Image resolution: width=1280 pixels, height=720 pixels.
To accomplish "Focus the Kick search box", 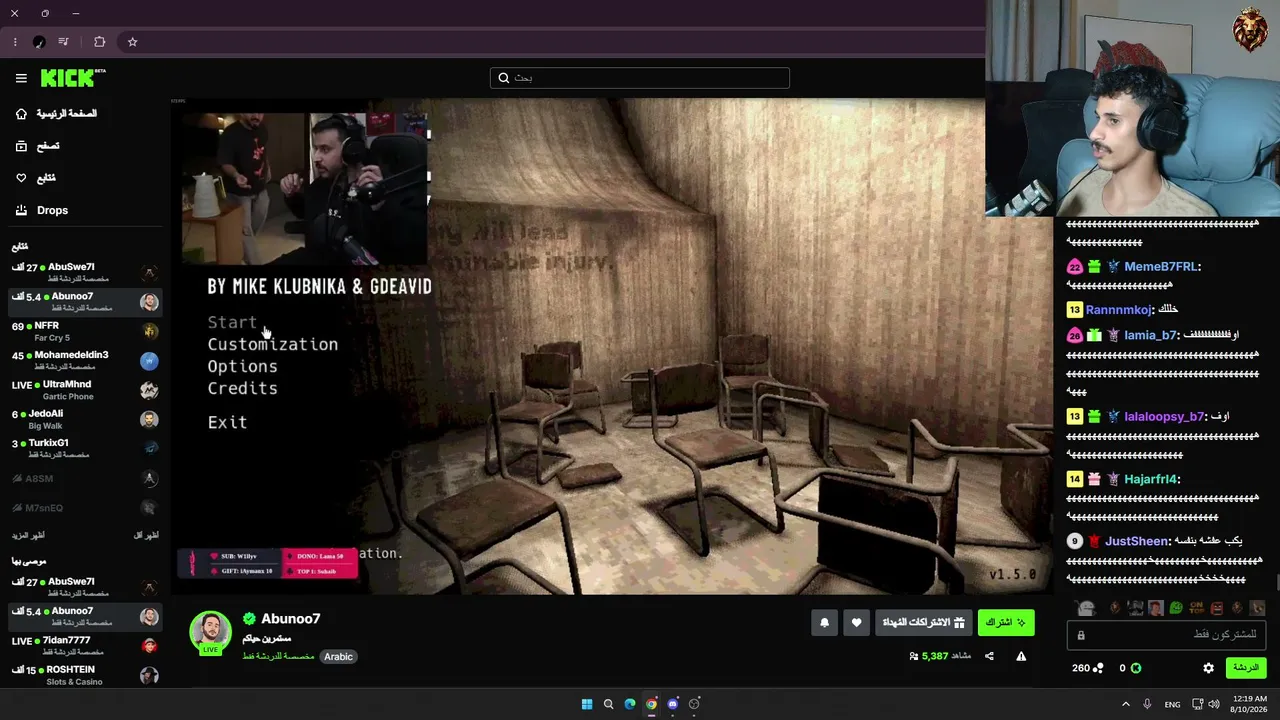I will 640,78.
